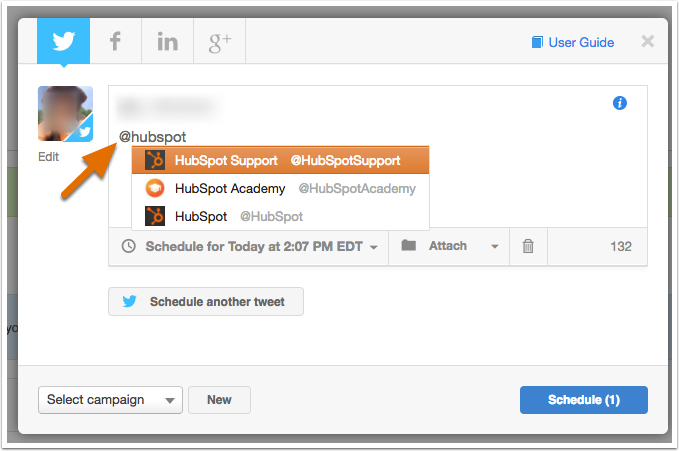Switch to the Twitter tab
The width and height of the screenshot is (679, 451).
(63, 41)
